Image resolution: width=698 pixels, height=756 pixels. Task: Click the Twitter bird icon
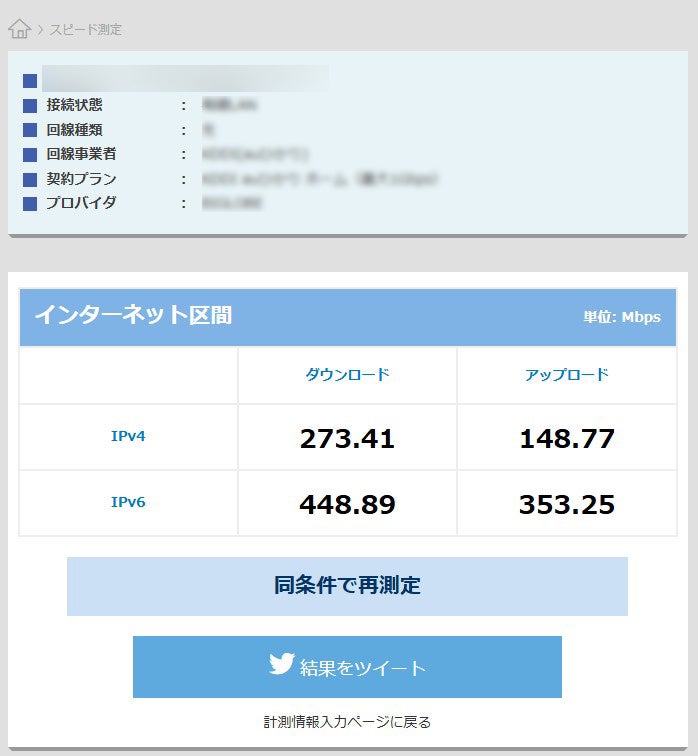[282, 664]
